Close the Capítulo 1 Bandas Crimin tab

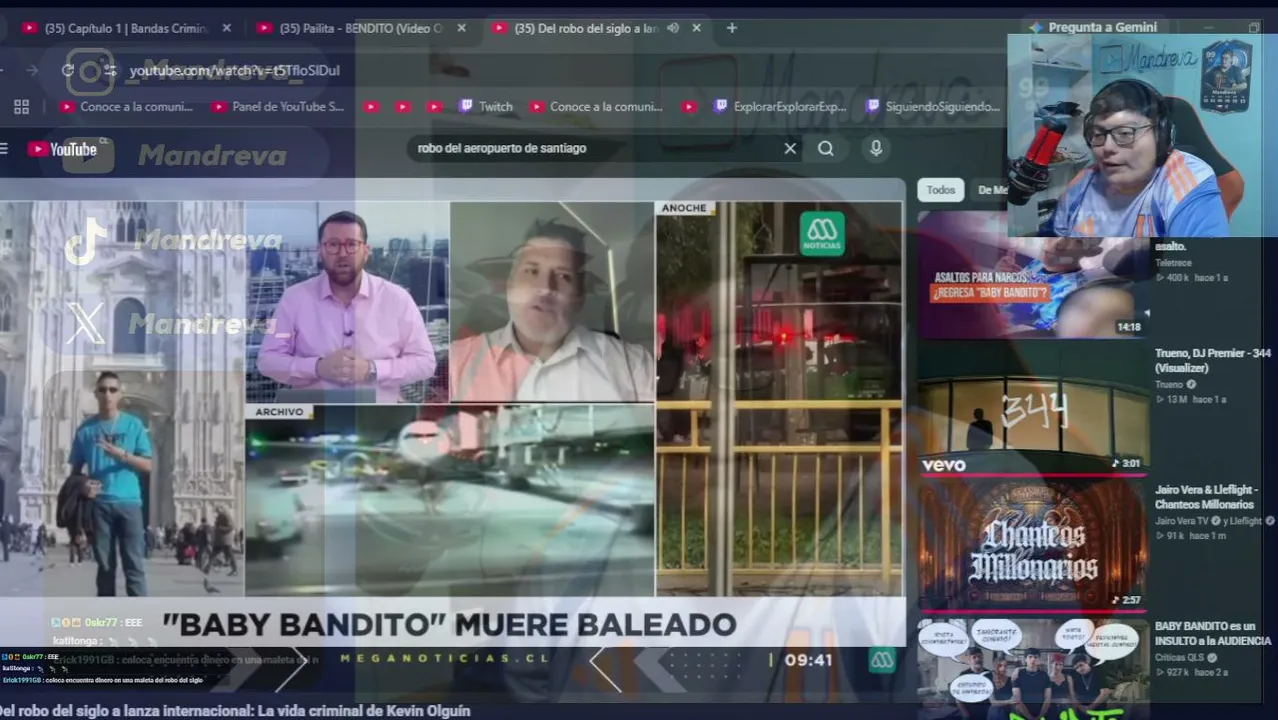click(x=226, y=28)
